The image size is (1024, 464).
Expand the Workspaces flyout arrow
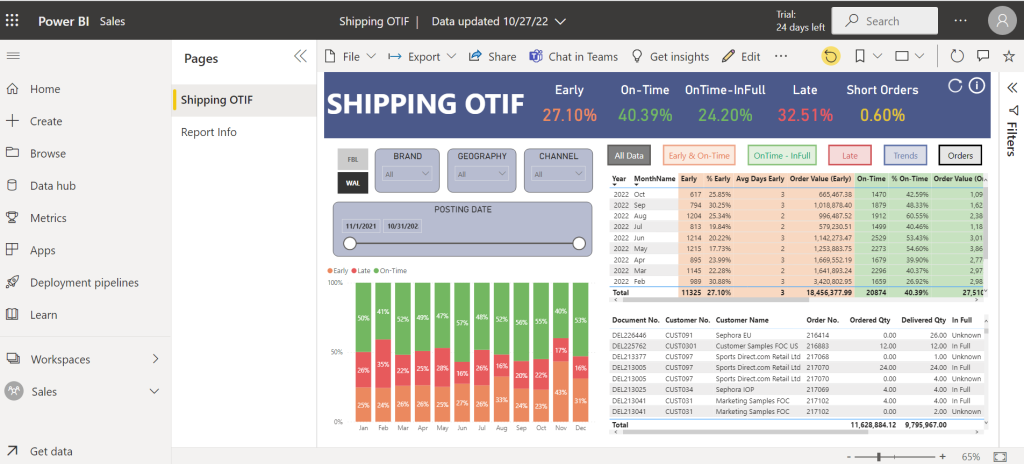point(155,359)
